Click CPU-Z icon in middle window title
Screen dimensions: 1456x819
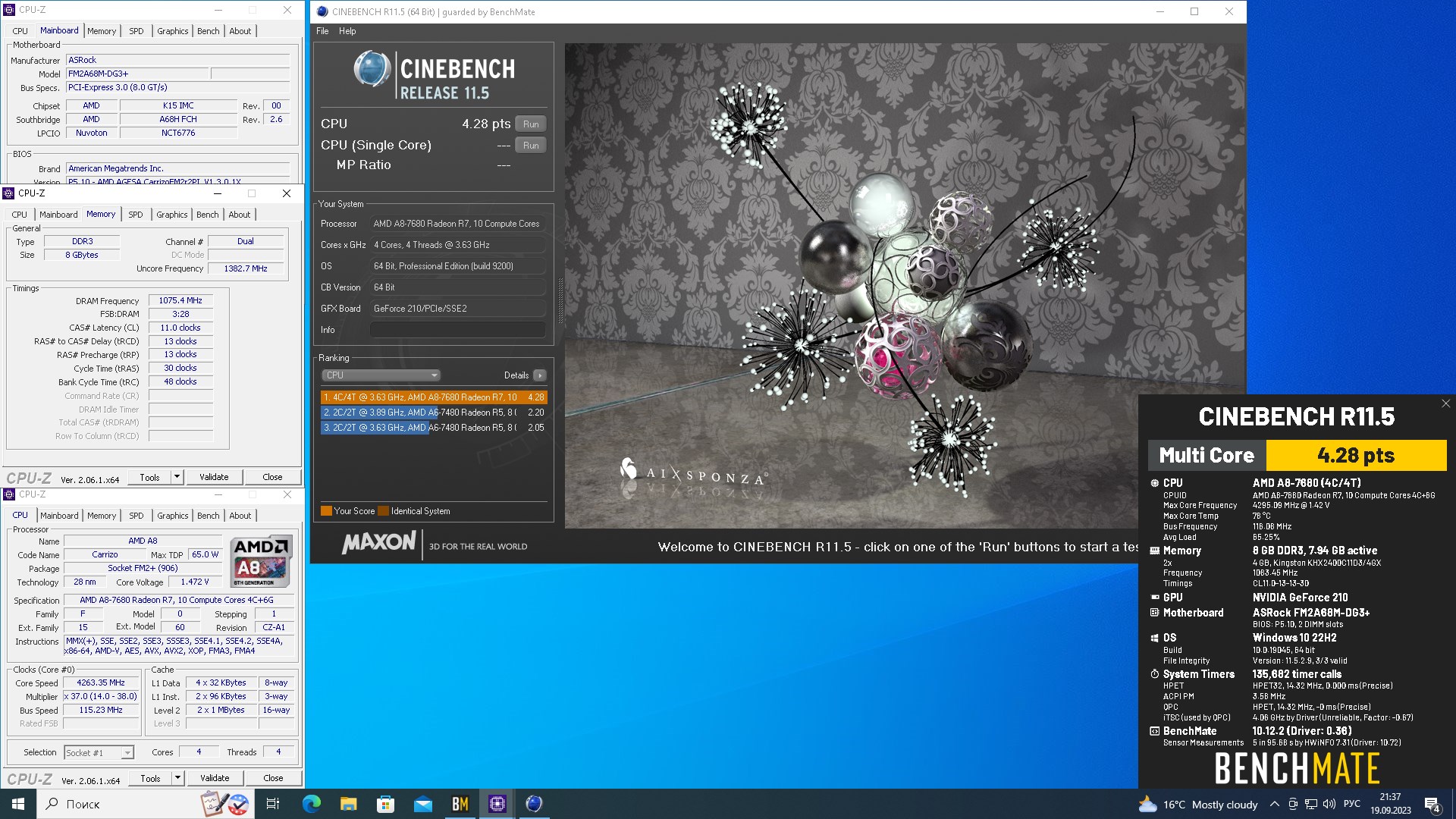pyautogui.click(x=9, y=193)
